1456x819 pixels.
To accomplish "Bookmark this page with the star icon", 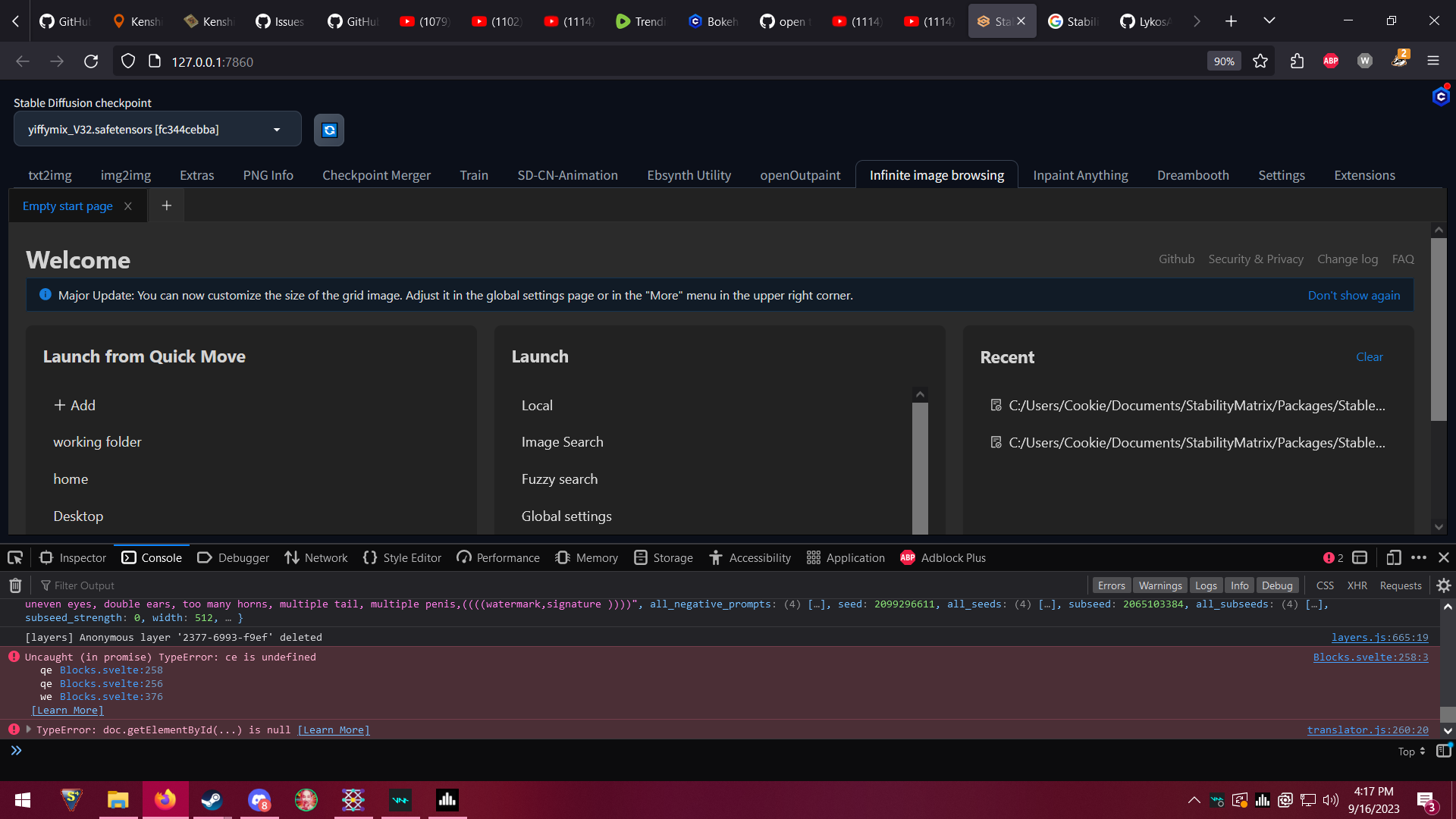I will coord(1260,61).
